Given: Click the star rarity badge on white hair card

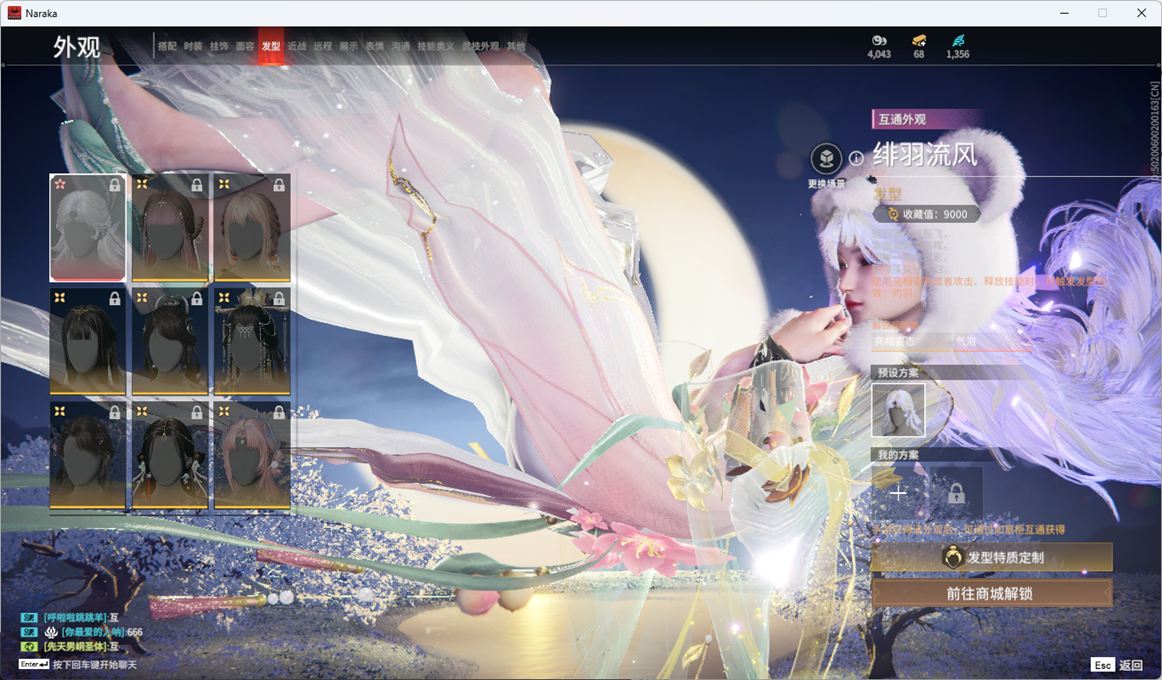Looking at the screenshot, I should (60, 184).
